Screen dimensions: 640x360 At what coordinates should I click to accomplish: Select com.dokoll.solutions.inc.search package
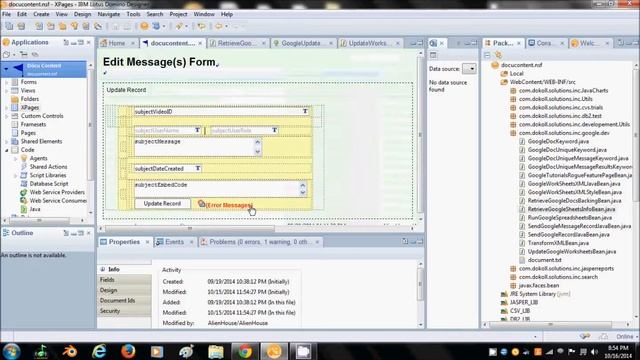pos(558,277)
